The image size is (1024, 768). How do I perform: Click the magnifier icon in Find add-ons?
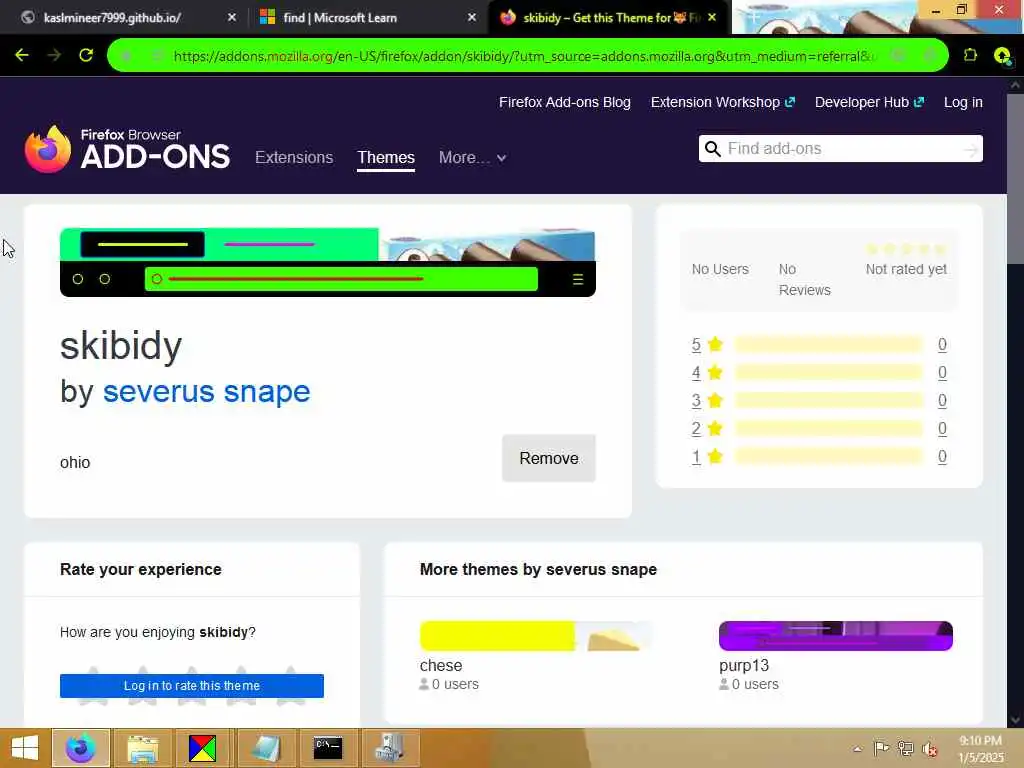click(713, 149)
